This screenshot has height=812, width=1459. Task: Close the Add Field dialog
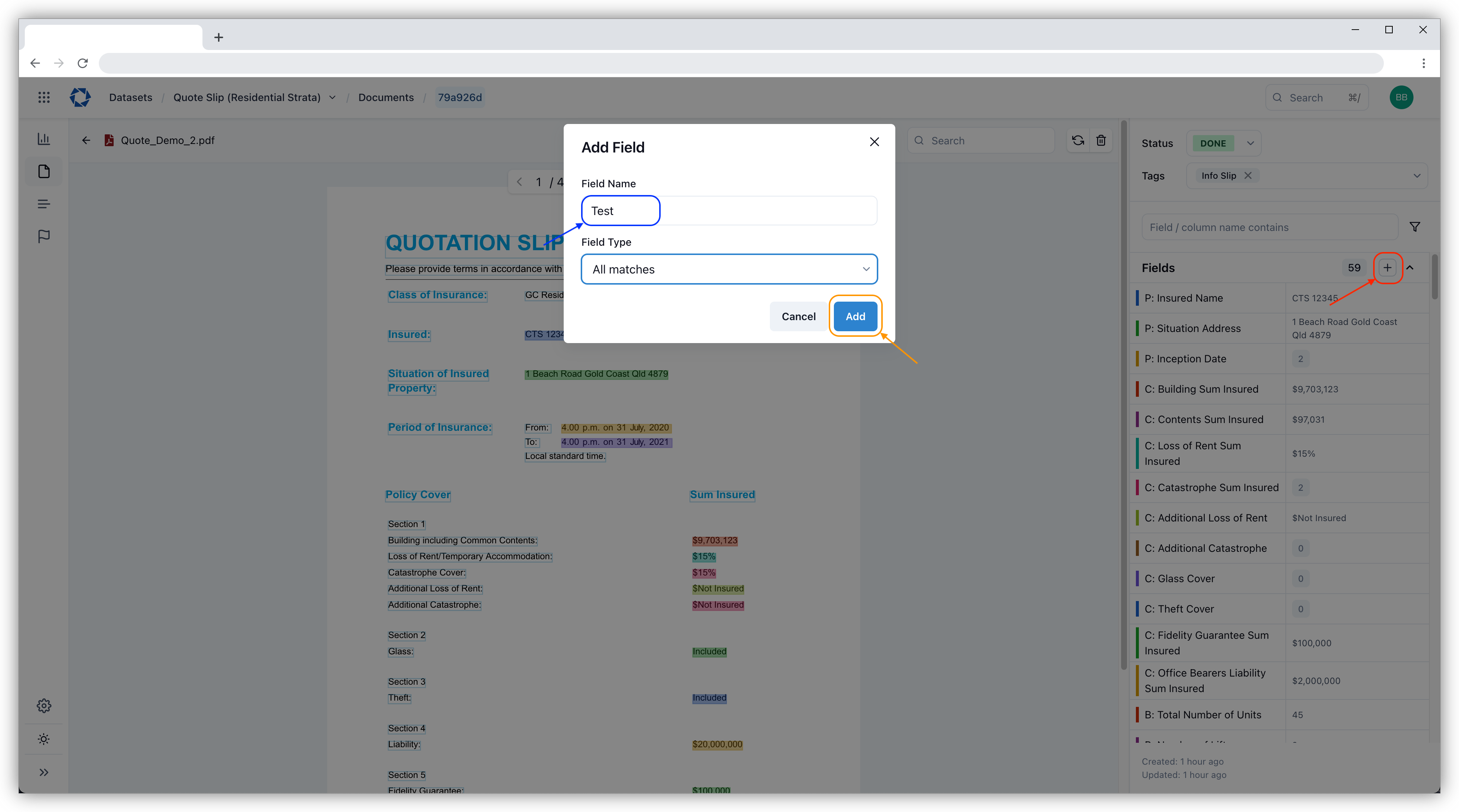coord(874,142)
